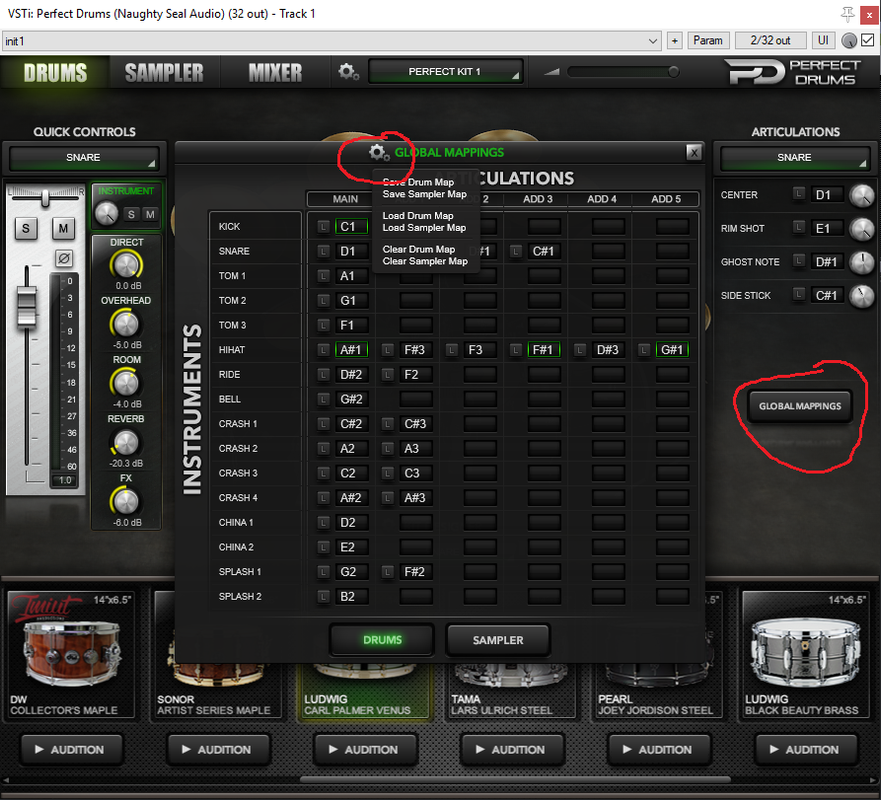Click the UI button

click(x=823, y=40)
